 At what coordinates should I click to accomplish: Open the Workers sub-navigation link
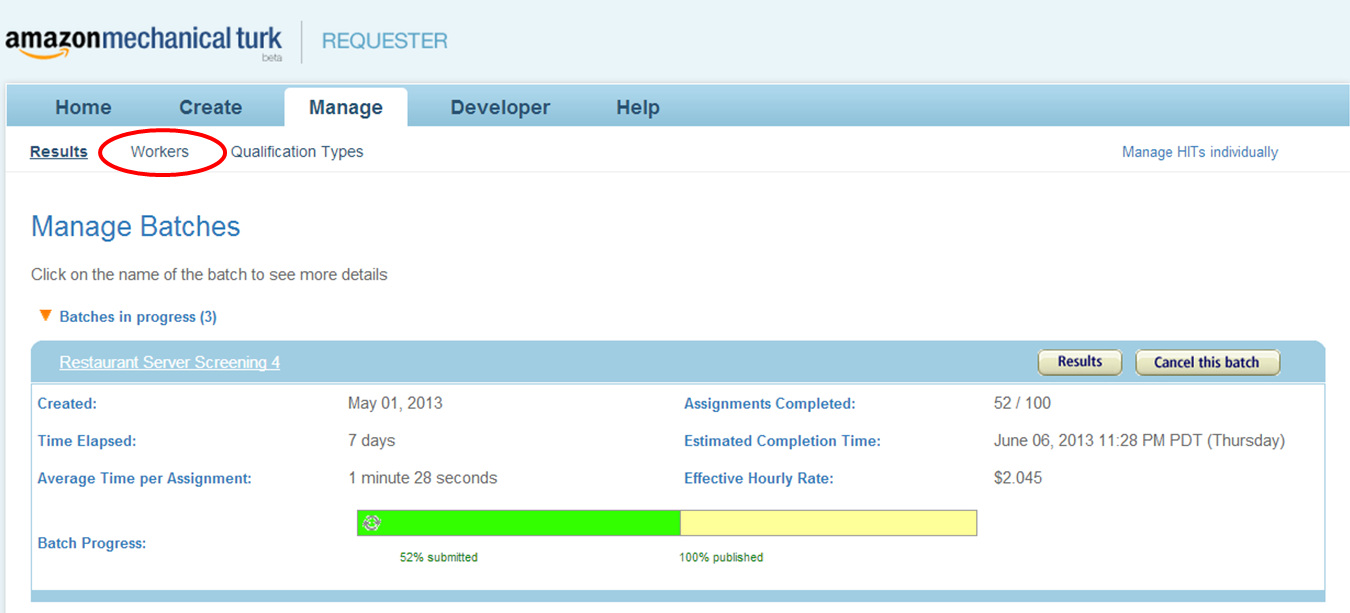tap(160, 152)
